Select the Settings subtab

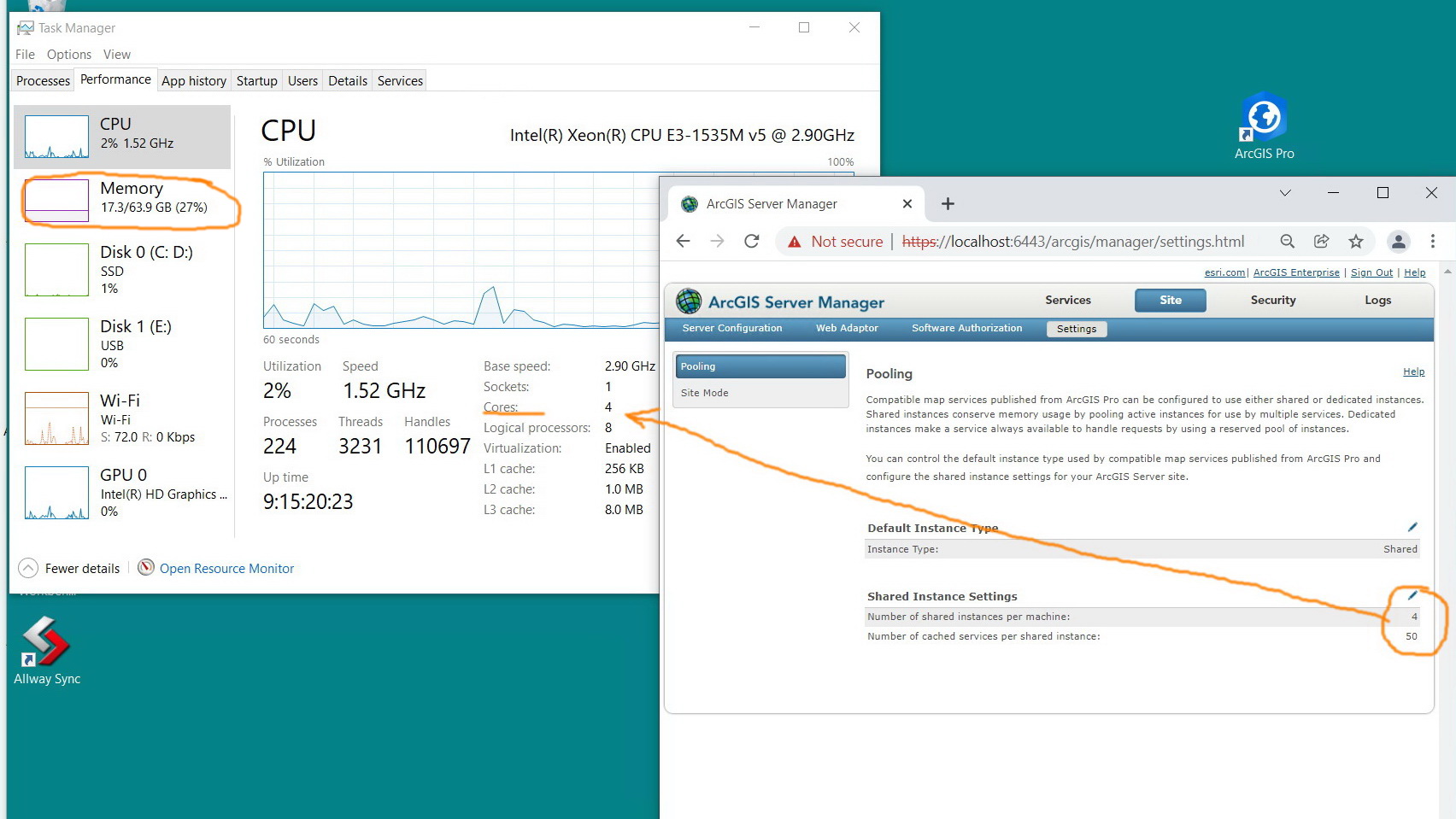tap(1077, 329)
